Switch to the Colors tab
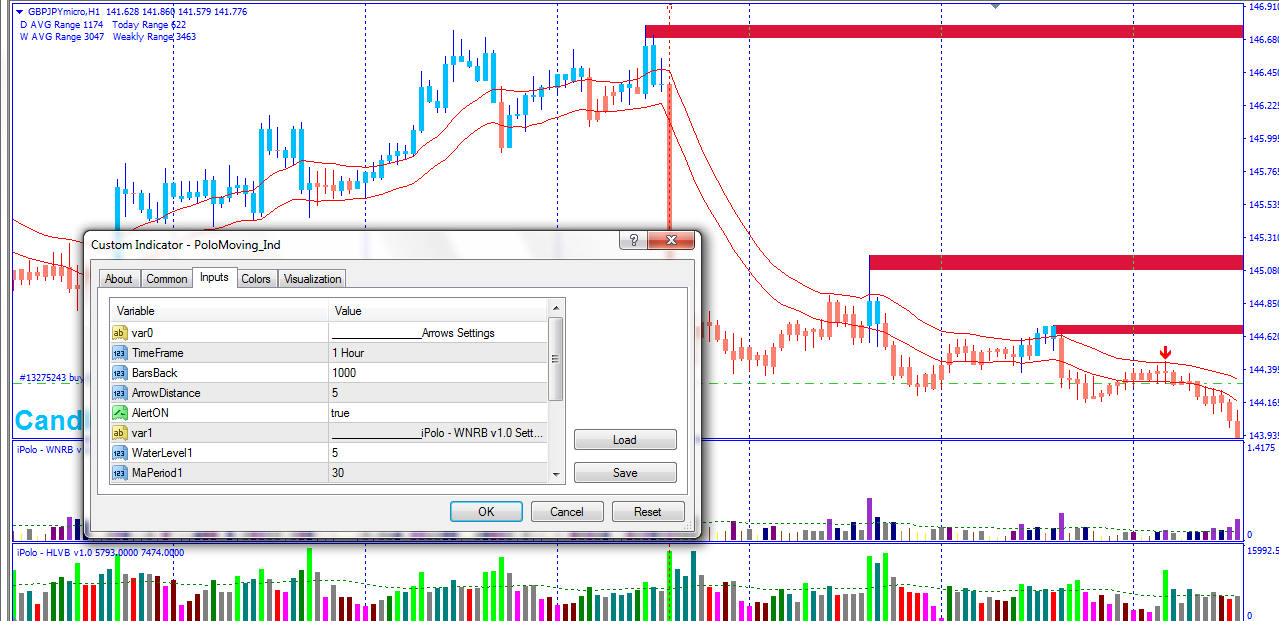Image resolution: width=1279 pixels, height=621 pixels. (x=256, y=279)
